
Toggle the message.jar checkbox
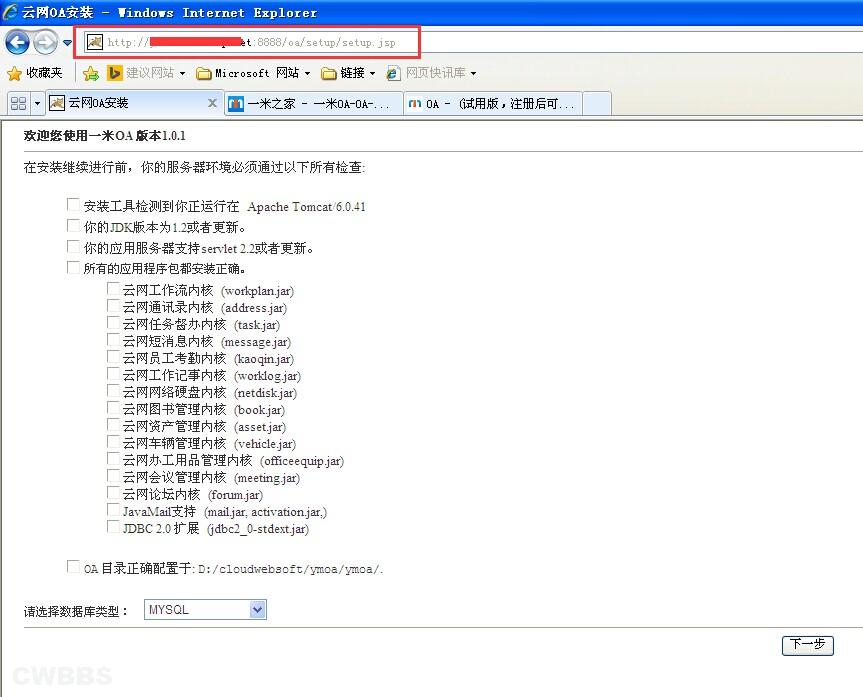[113, 340]
